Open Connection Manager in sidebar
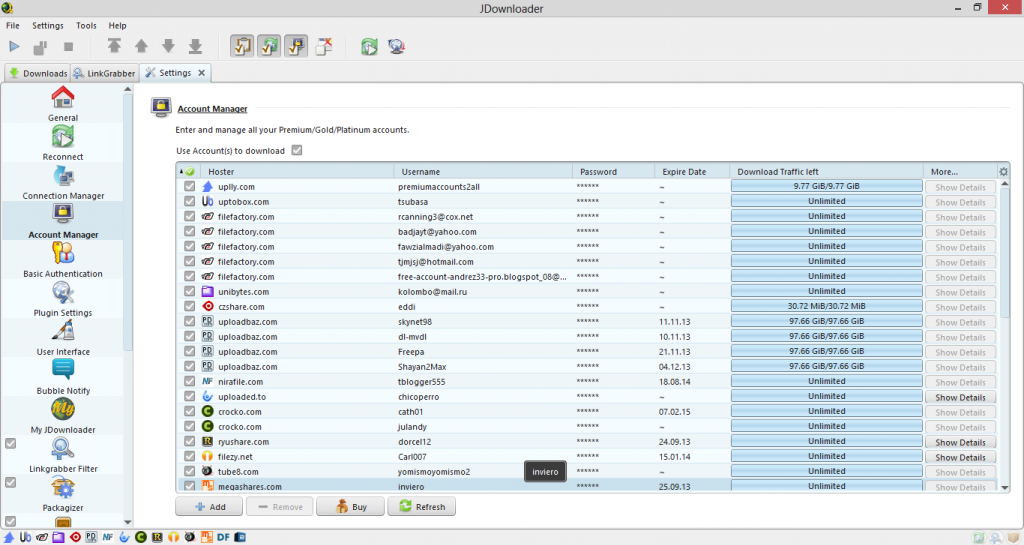The width and height of the screenshot is (1024, 545). (x=63, y=182)
